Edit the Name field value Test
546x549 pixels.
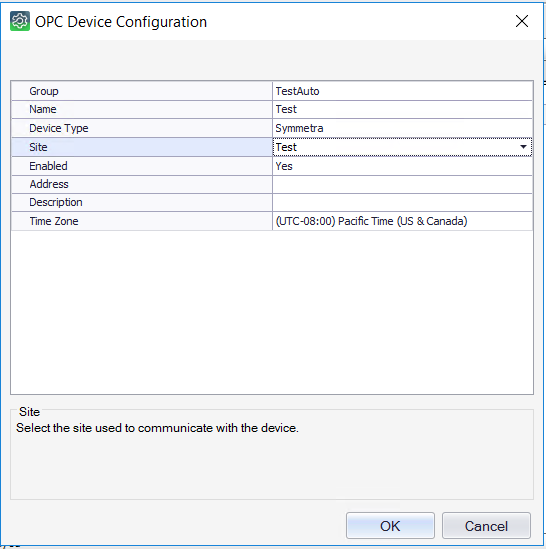pos(402,109)
